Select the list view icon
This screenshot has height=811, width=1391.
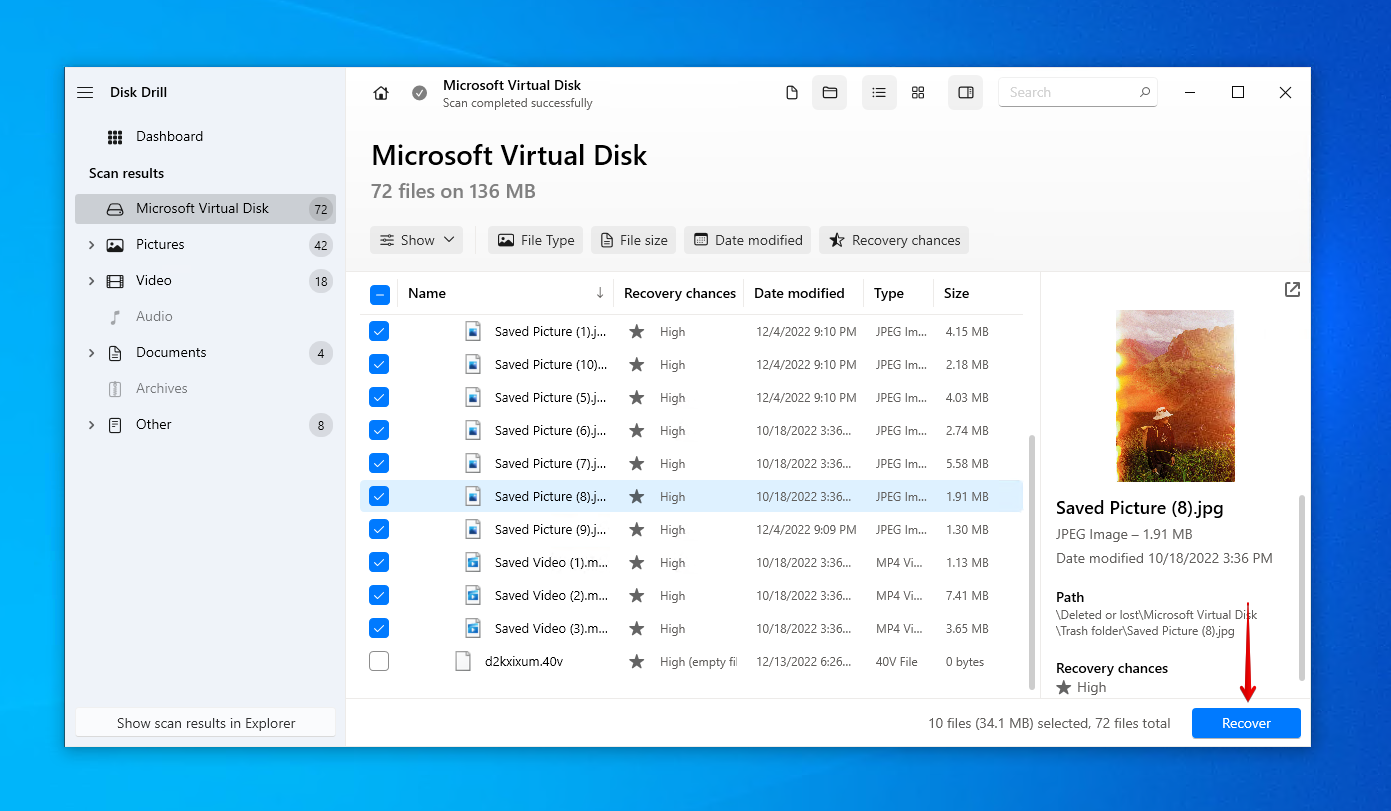click(879, 93)
